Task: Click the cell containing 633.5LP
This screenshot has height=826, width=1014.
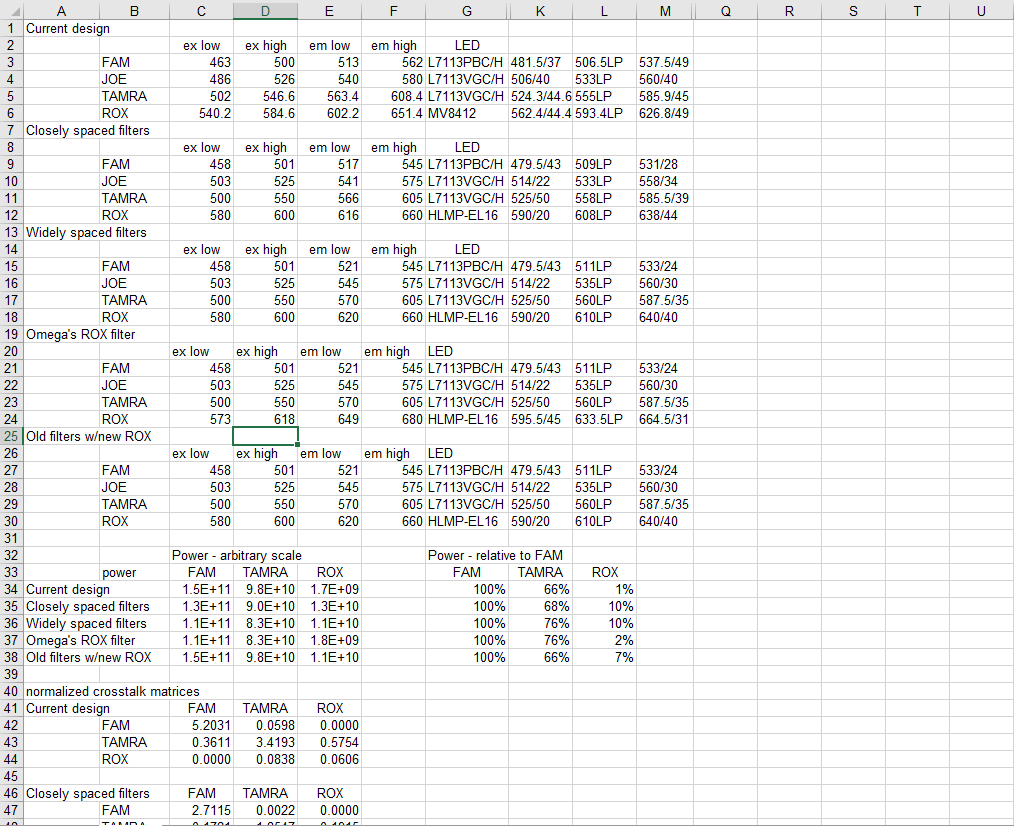Action: click(600, 419)
